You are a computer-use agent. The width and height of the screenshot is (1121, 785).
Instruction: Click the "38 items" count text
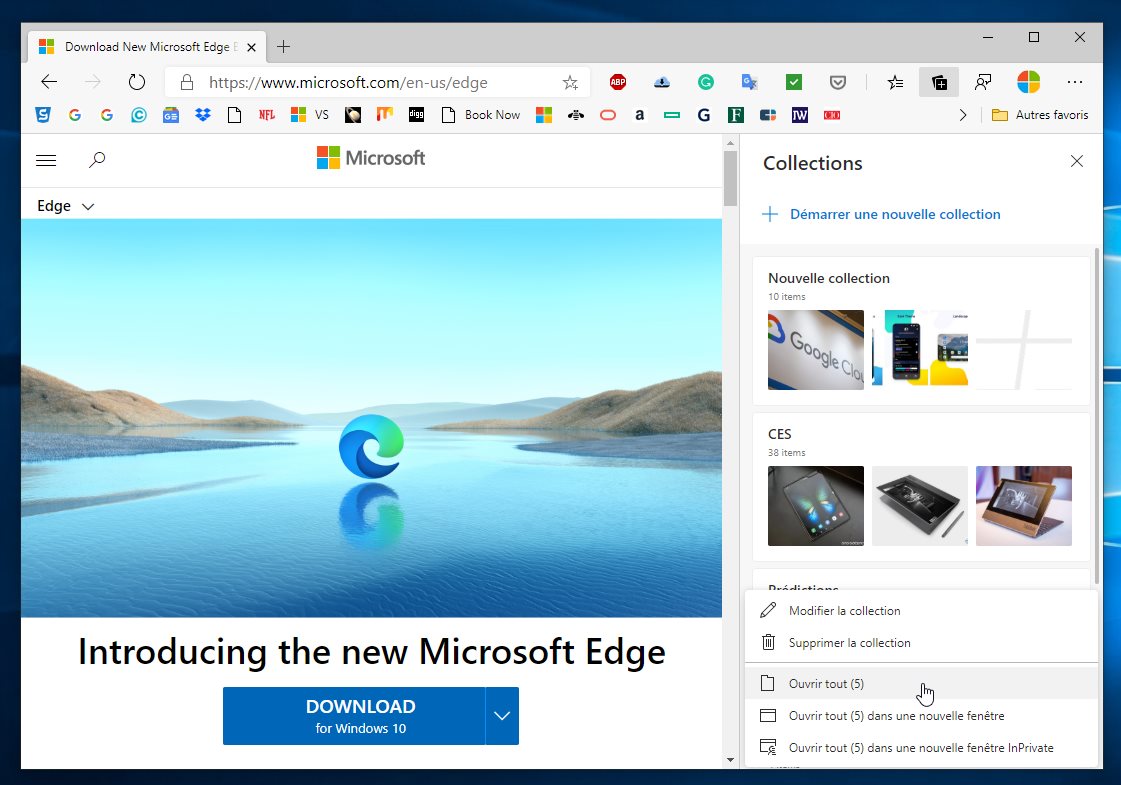click(x=786, y=453)
